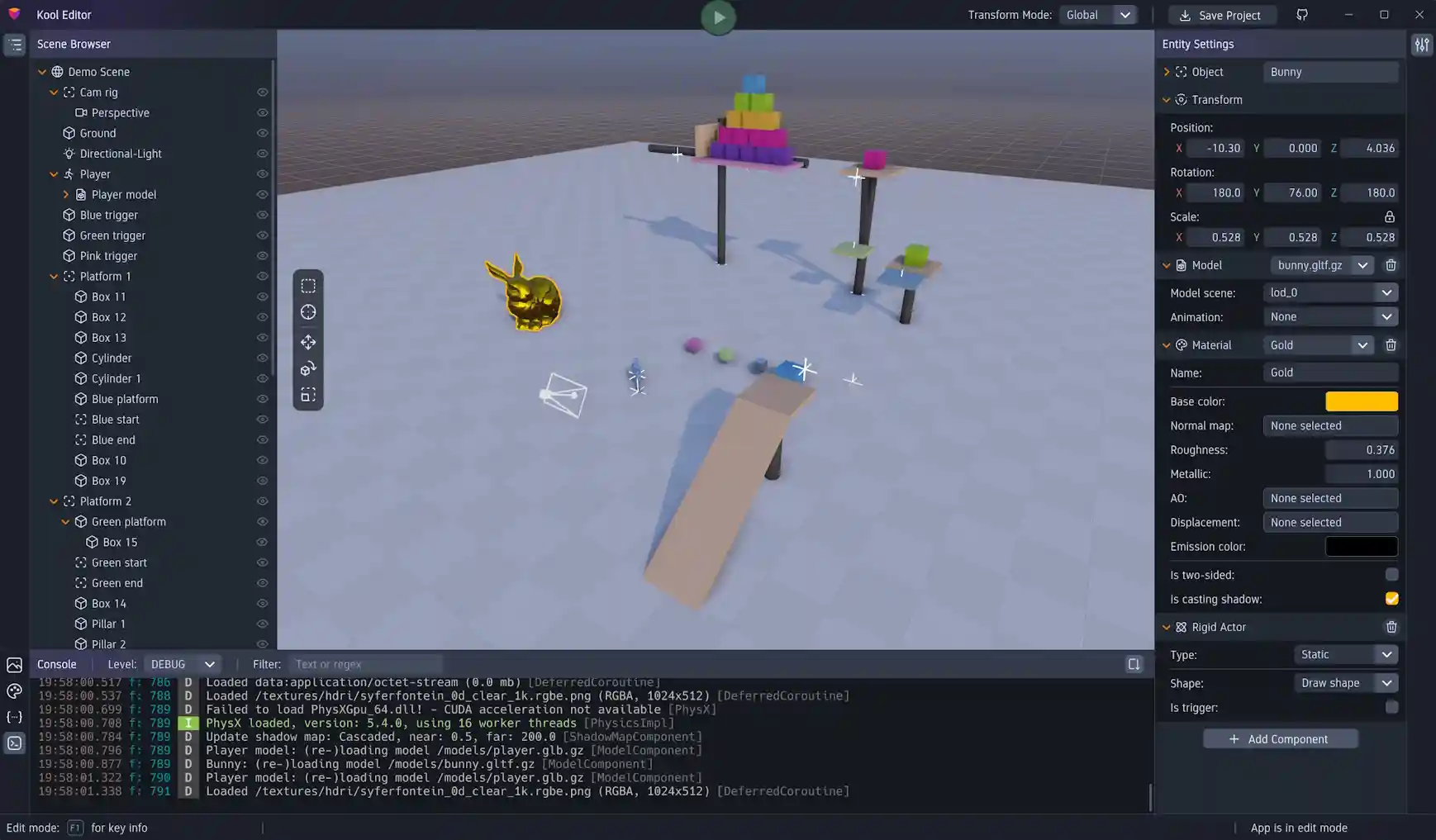Screen dimensions: 1436x840
Task: Hide the Blue trigger object
Action: point(262,215)
